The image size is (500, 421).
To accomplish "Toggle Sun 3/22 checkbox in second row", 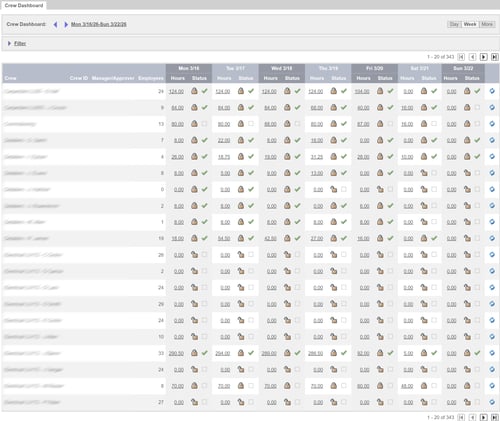I will pos(477,107).
